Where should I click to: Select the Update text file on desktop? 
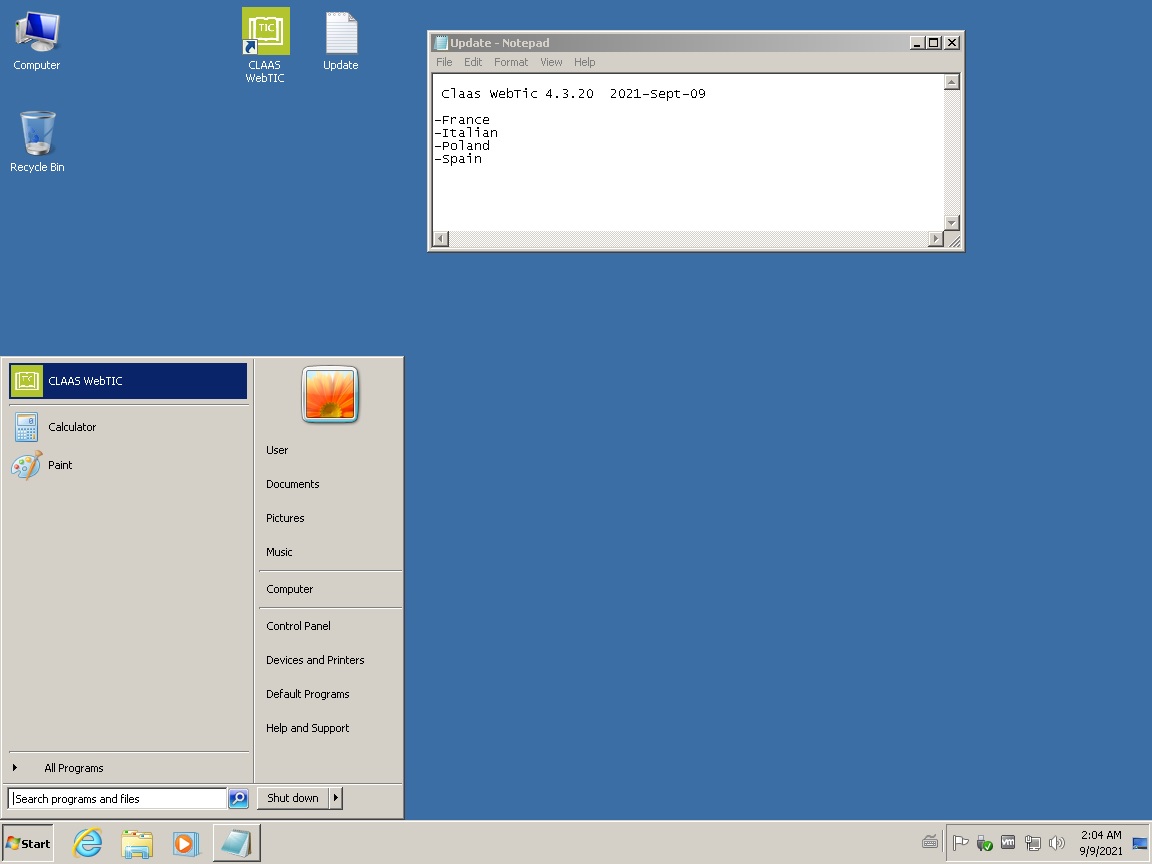coord(341,41)
